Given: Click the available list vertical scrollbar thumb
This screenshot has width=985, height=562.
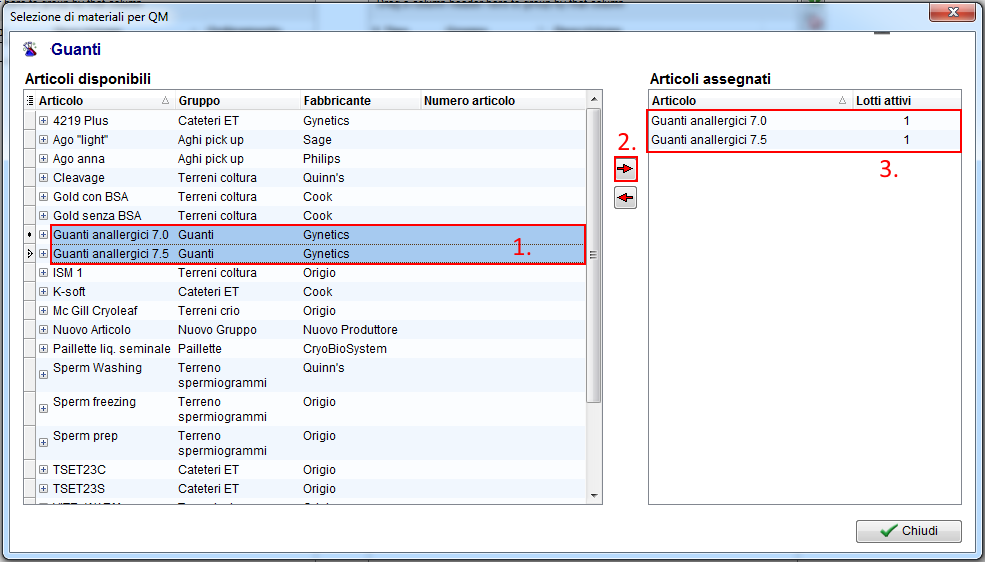Looking at the screenshot, I should (x=594, y=255).
